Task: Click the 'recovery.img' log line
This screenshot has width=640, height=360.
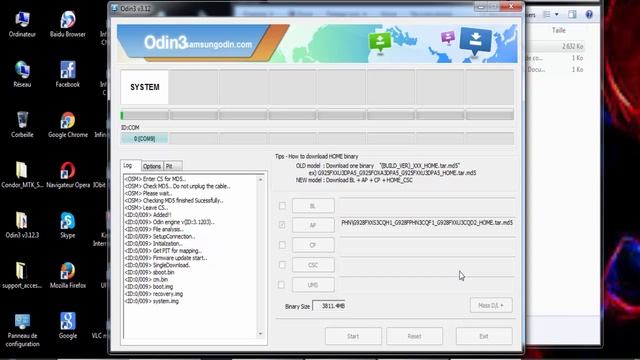Action: (154, 294)
